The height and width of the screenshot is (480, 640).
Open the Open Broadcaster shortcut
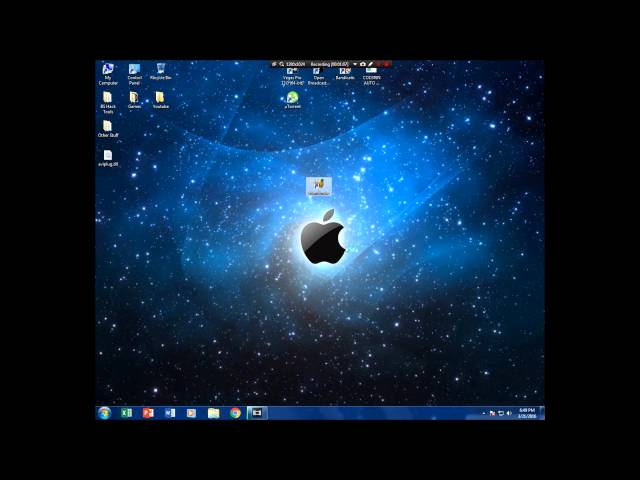pos(318,77)
